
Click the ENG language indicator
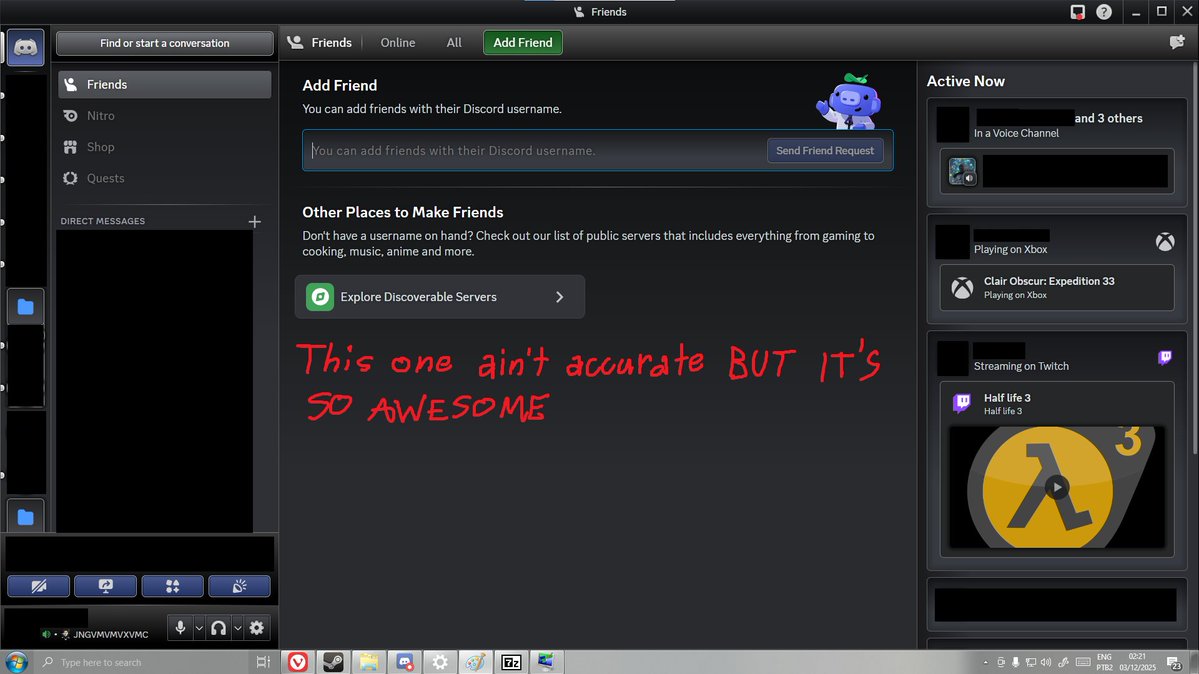click(1104, 657)
